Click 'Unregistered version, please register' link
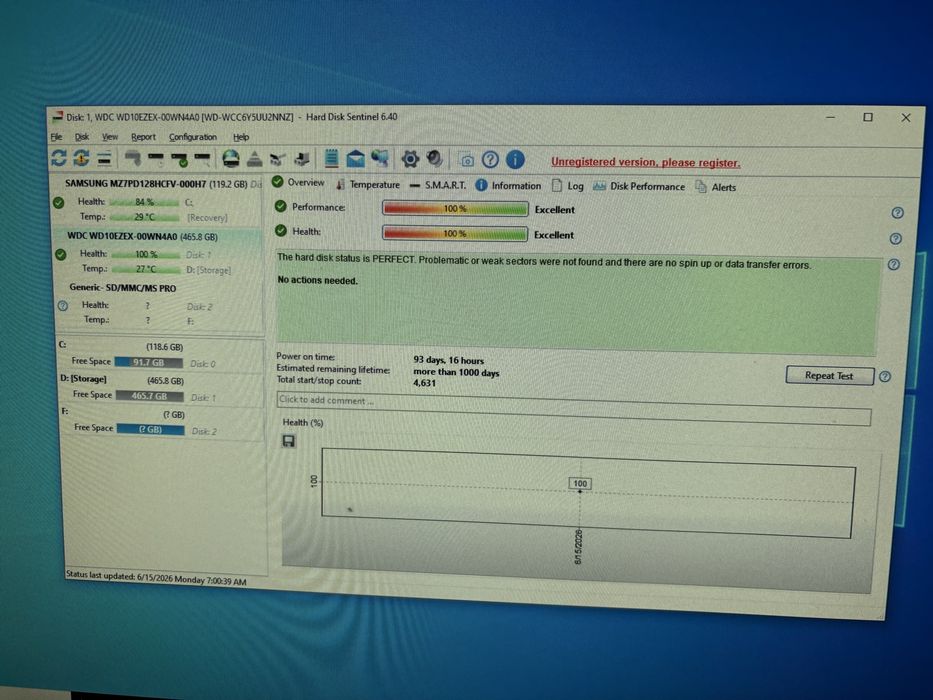933x700 pixels. coord(646,162)
